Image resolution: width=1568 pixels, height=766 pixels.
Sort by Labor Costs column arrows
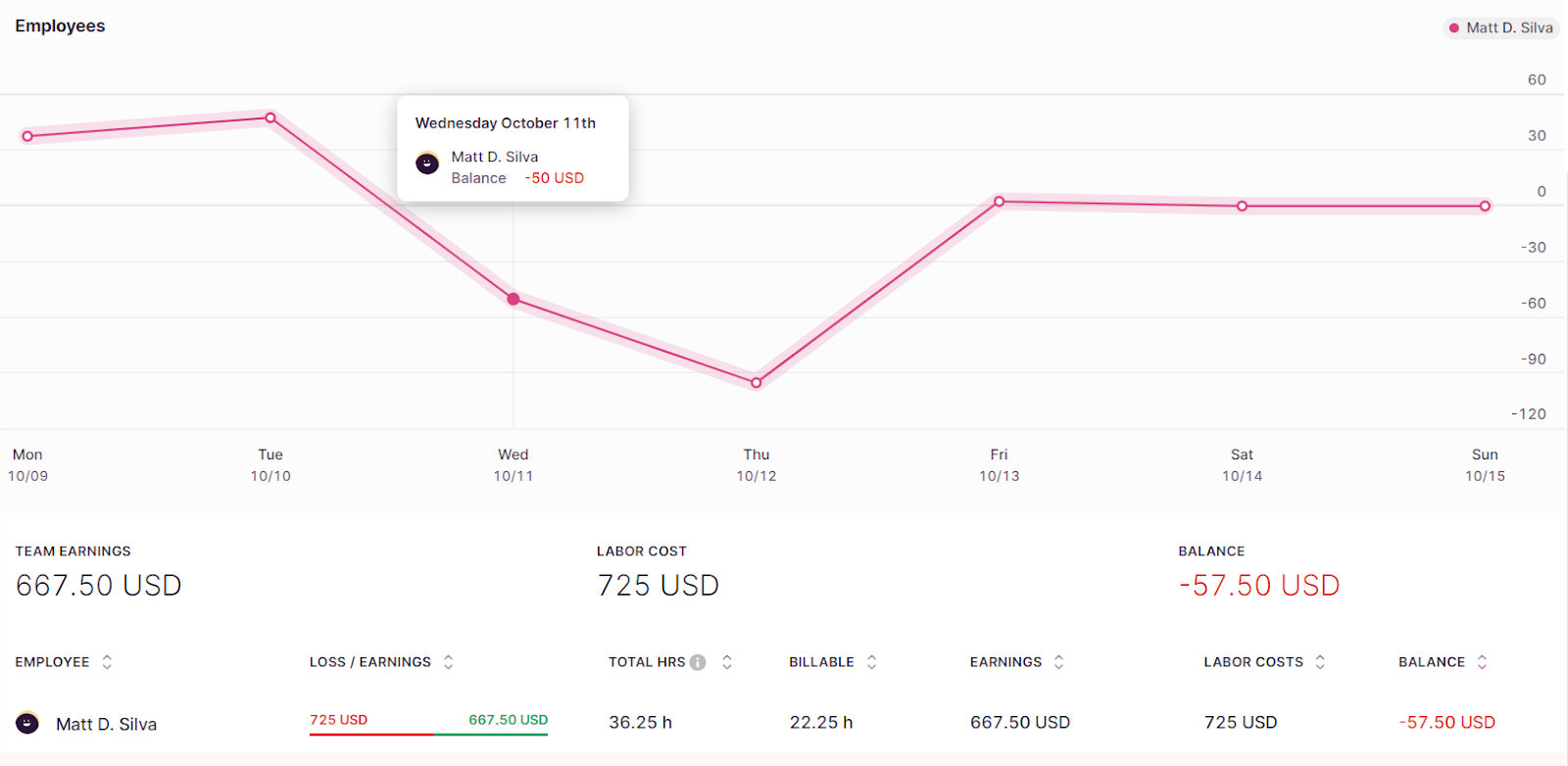[x=1320, y=662]
